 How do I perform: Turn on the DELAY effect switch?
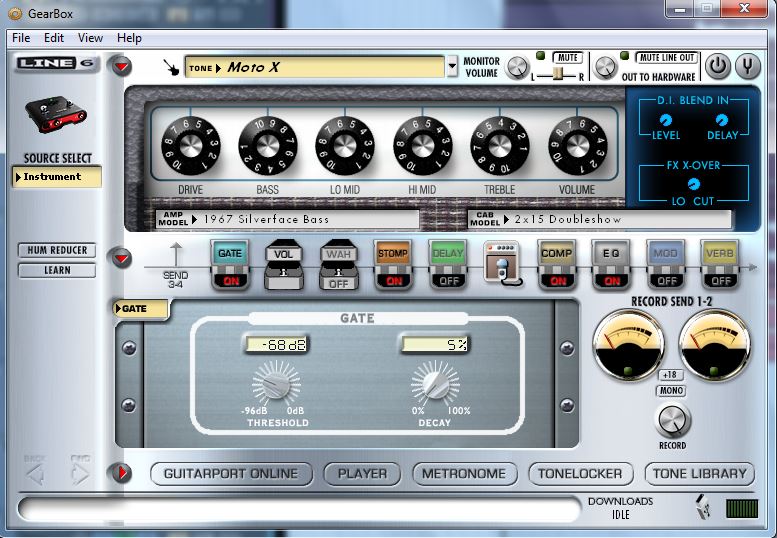[448, 281]
